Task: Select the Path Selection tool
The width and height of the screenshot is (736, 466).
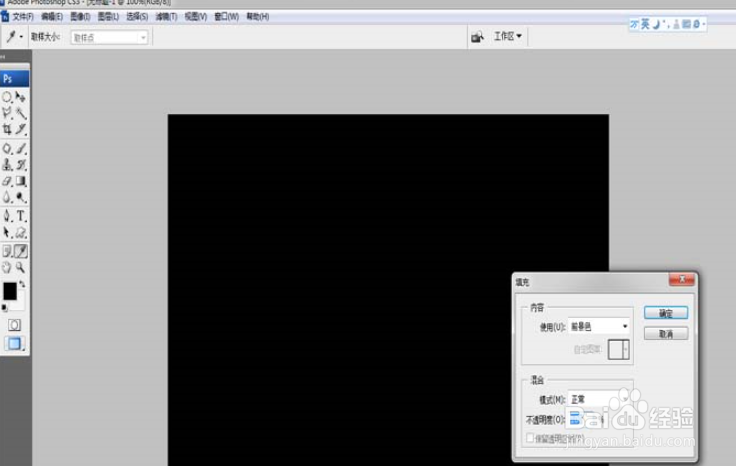Action: tap(7, 232)
